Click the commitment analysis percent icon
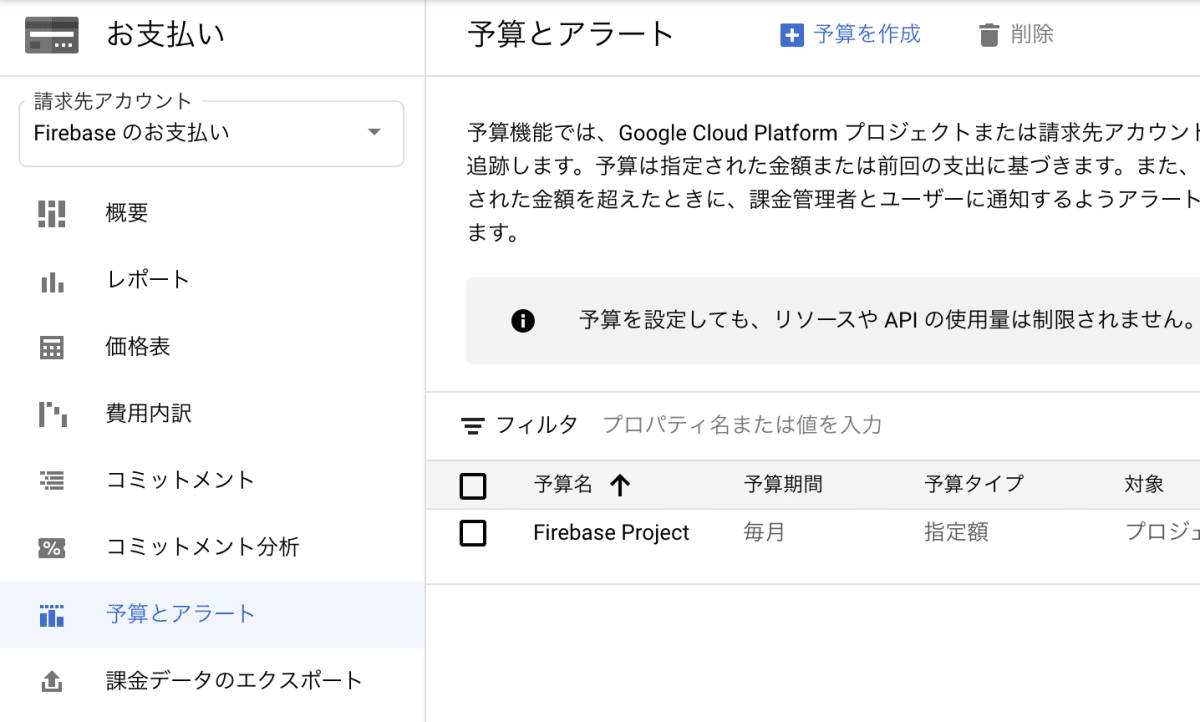1200x722 pixels. pos(52,547)
